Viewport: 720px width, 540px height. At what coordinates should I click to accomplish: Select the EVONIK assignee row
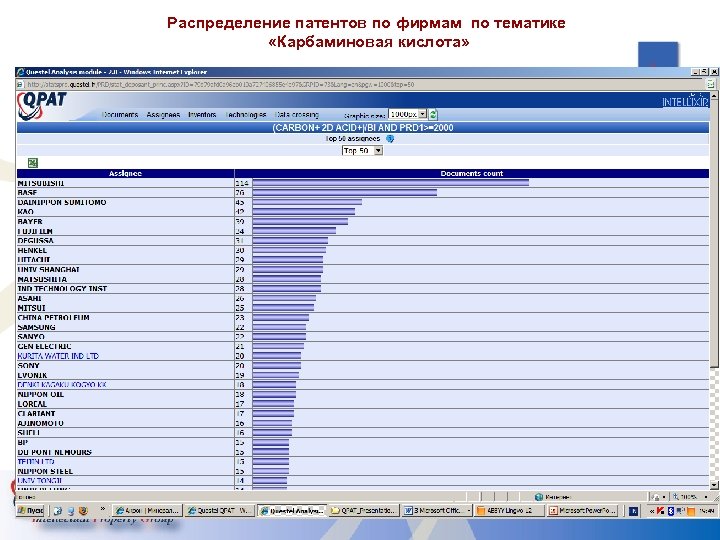(363, 375)
